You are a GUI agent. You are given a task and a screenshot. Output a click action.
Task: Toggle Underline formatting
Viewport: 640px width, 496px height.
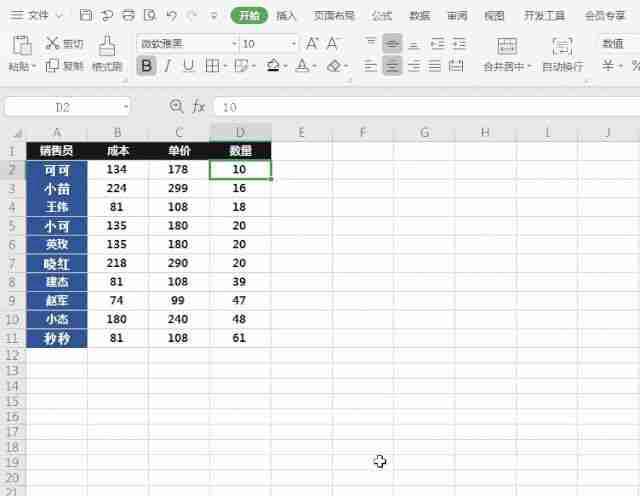click(x=188, y=65)
